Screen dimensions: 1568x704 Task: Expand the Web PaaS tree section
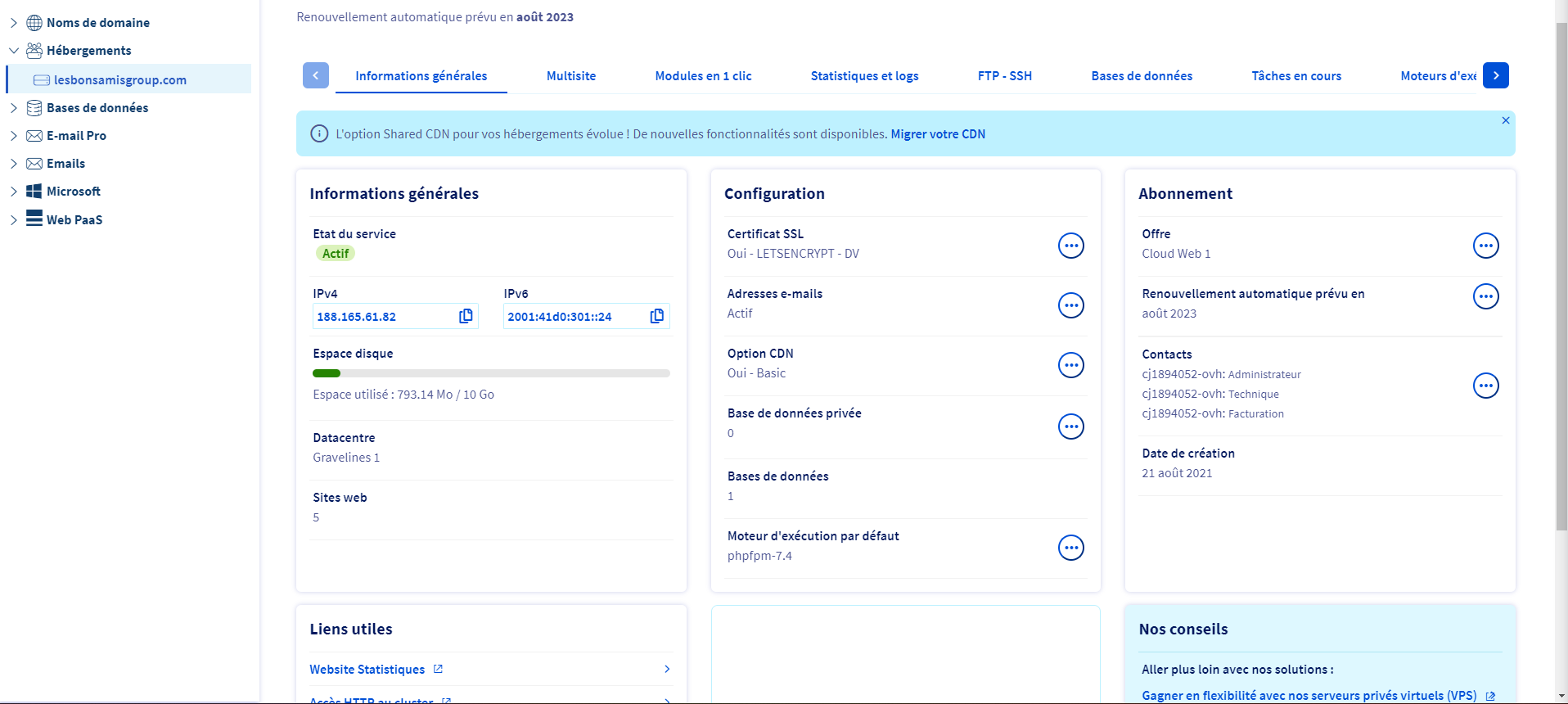tap(14, 220)
